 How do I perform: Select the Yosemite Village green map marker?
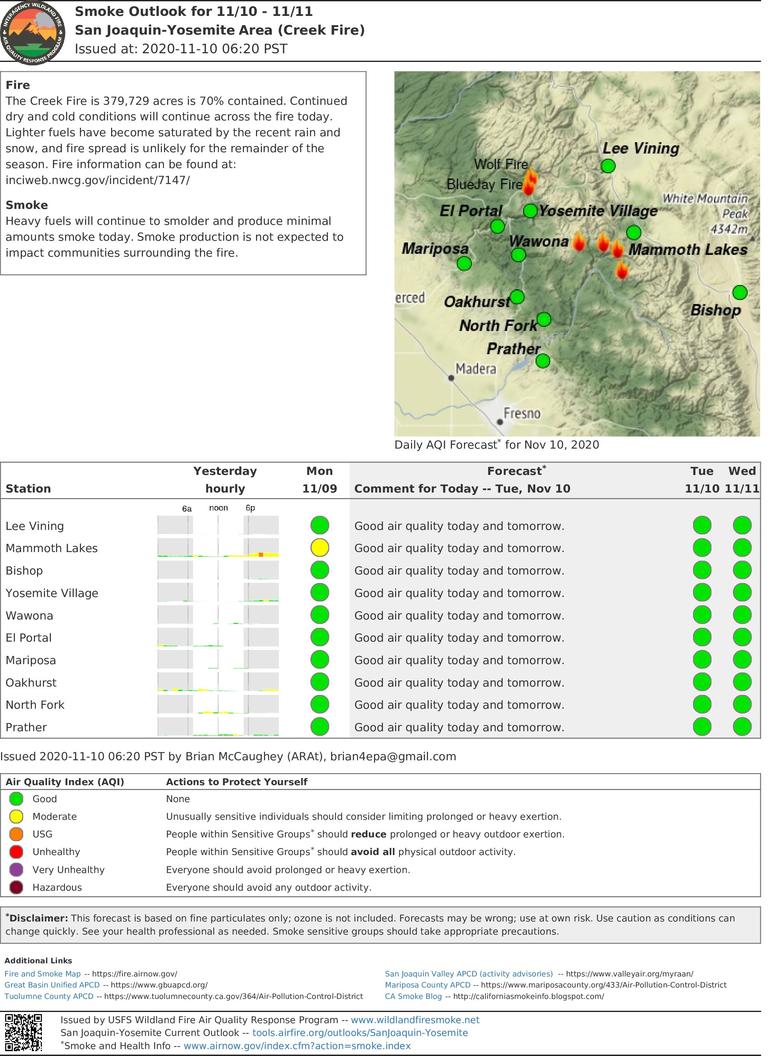(x=530, y=211)
